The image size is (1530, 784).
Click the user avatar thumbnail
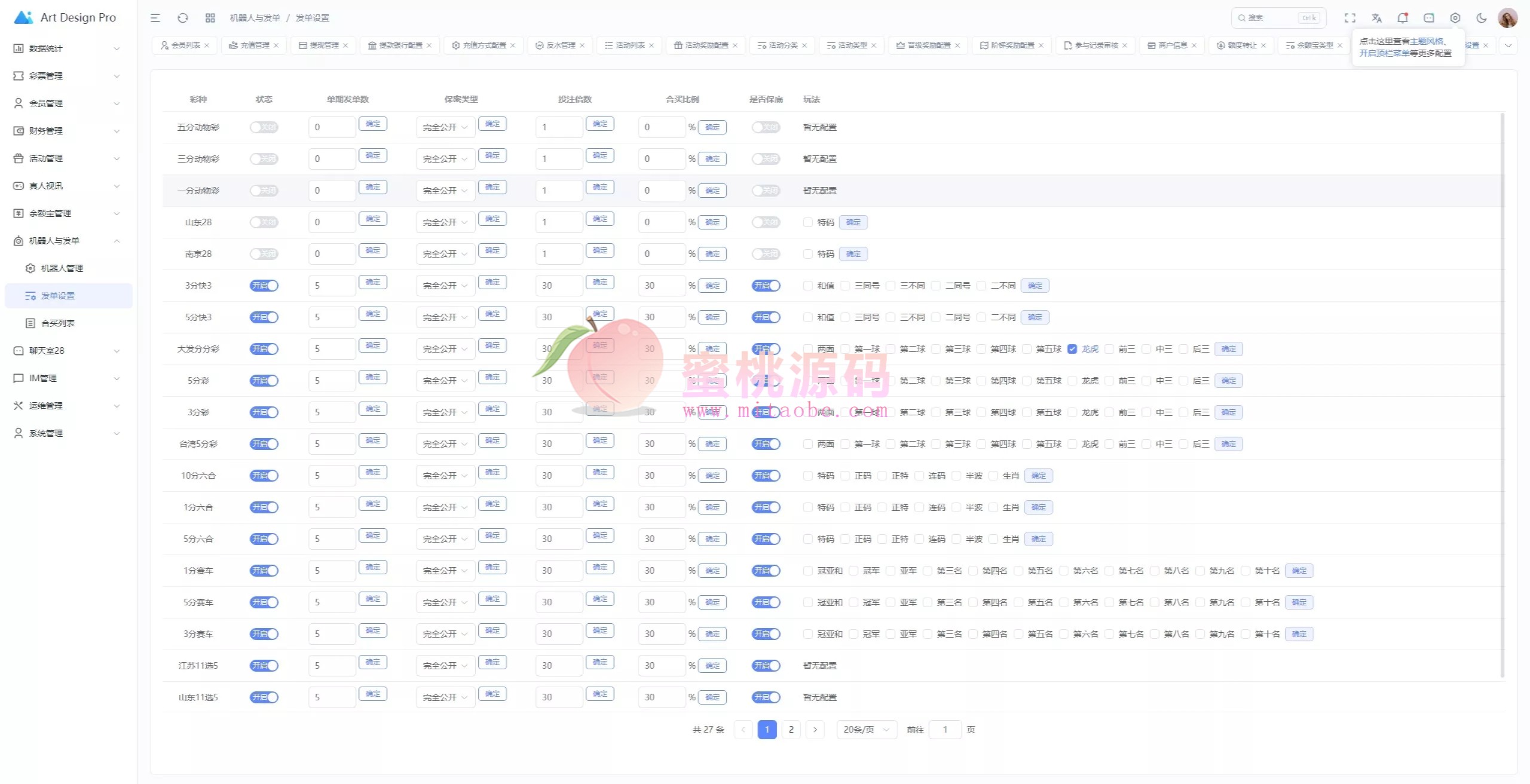[x=1507, y=18]
